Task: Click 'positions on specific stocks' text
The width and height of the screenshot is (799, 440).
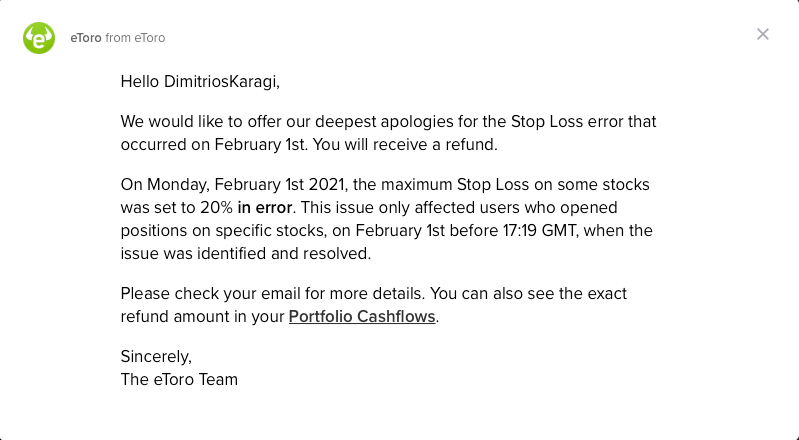Action: 224,230
